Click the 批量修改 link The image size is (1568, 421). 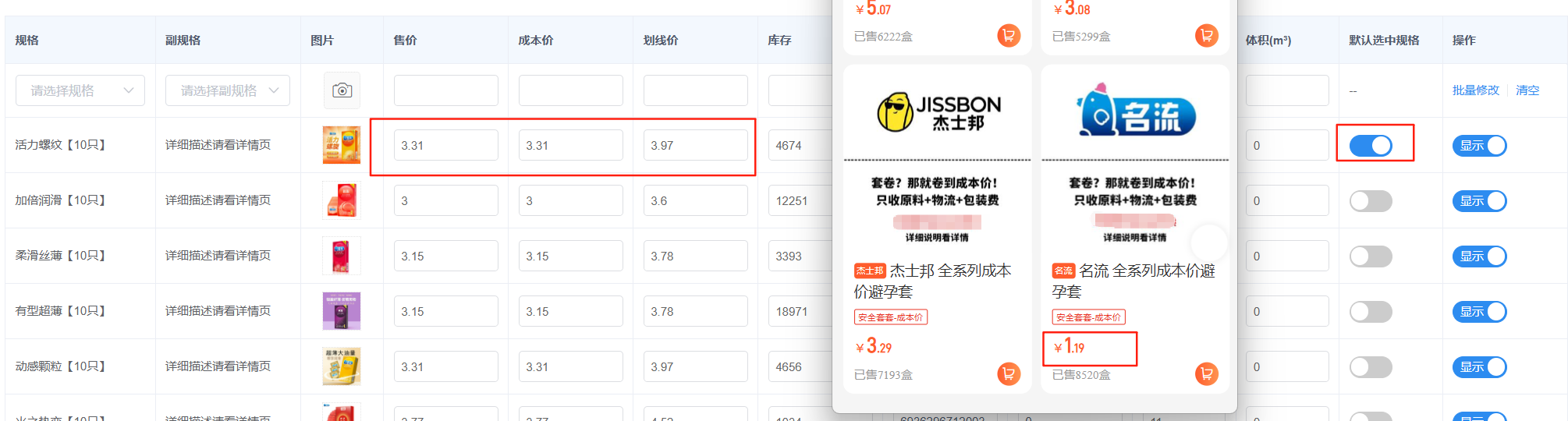point(1475,90)
